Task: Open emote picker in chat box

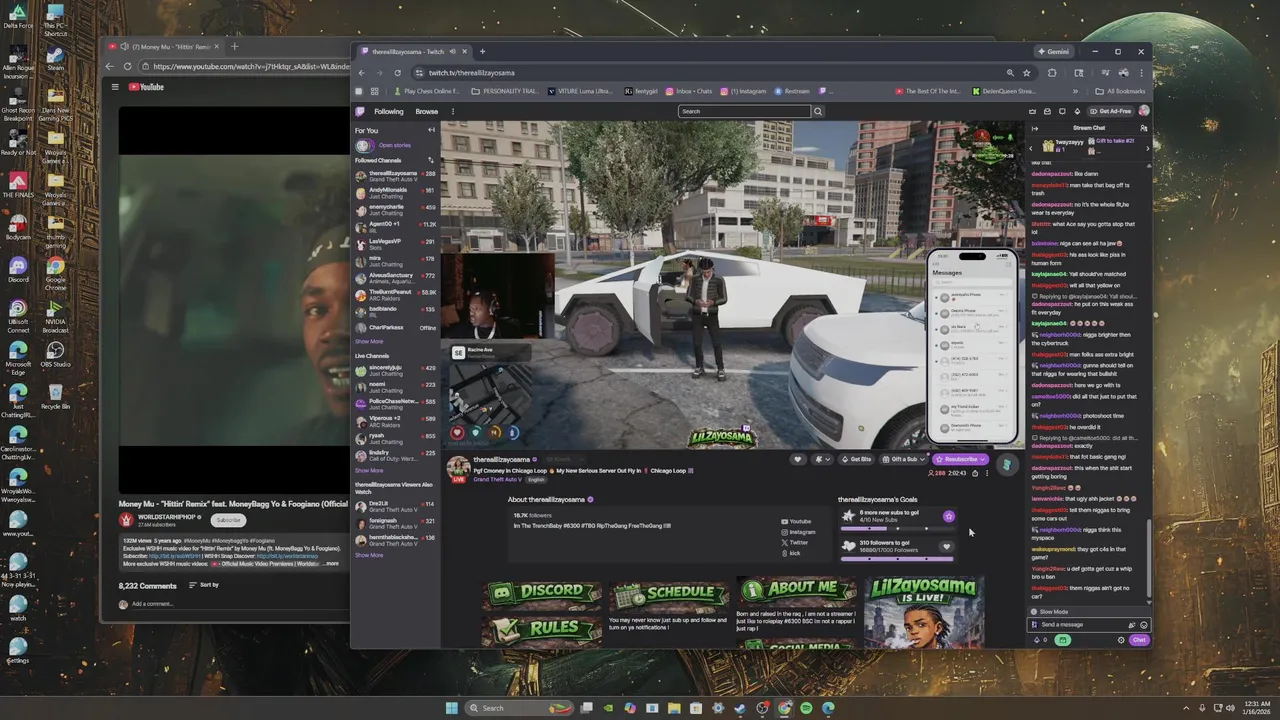Action: [1144, 625]
